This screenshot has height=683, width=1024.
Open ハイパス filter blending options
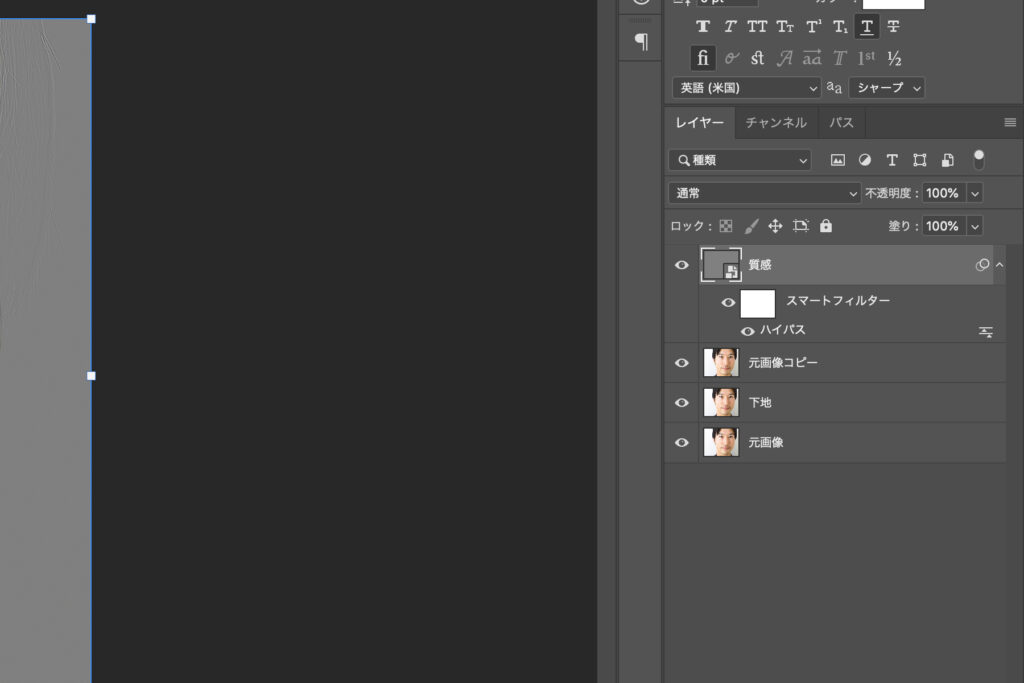click(985, 332)
